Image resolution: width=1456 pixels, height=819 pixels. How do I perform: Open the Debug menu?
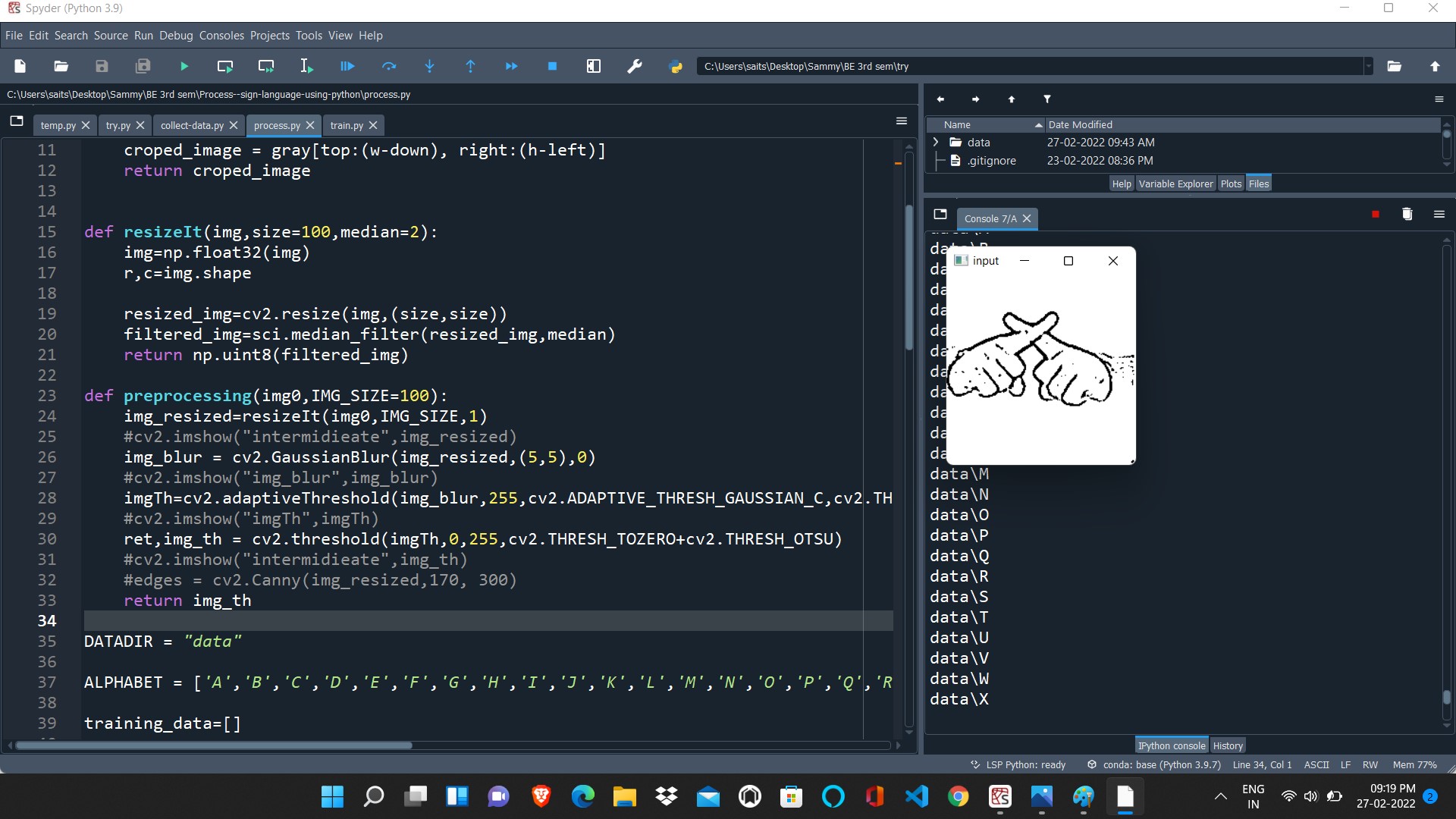(x=176, y=35)
